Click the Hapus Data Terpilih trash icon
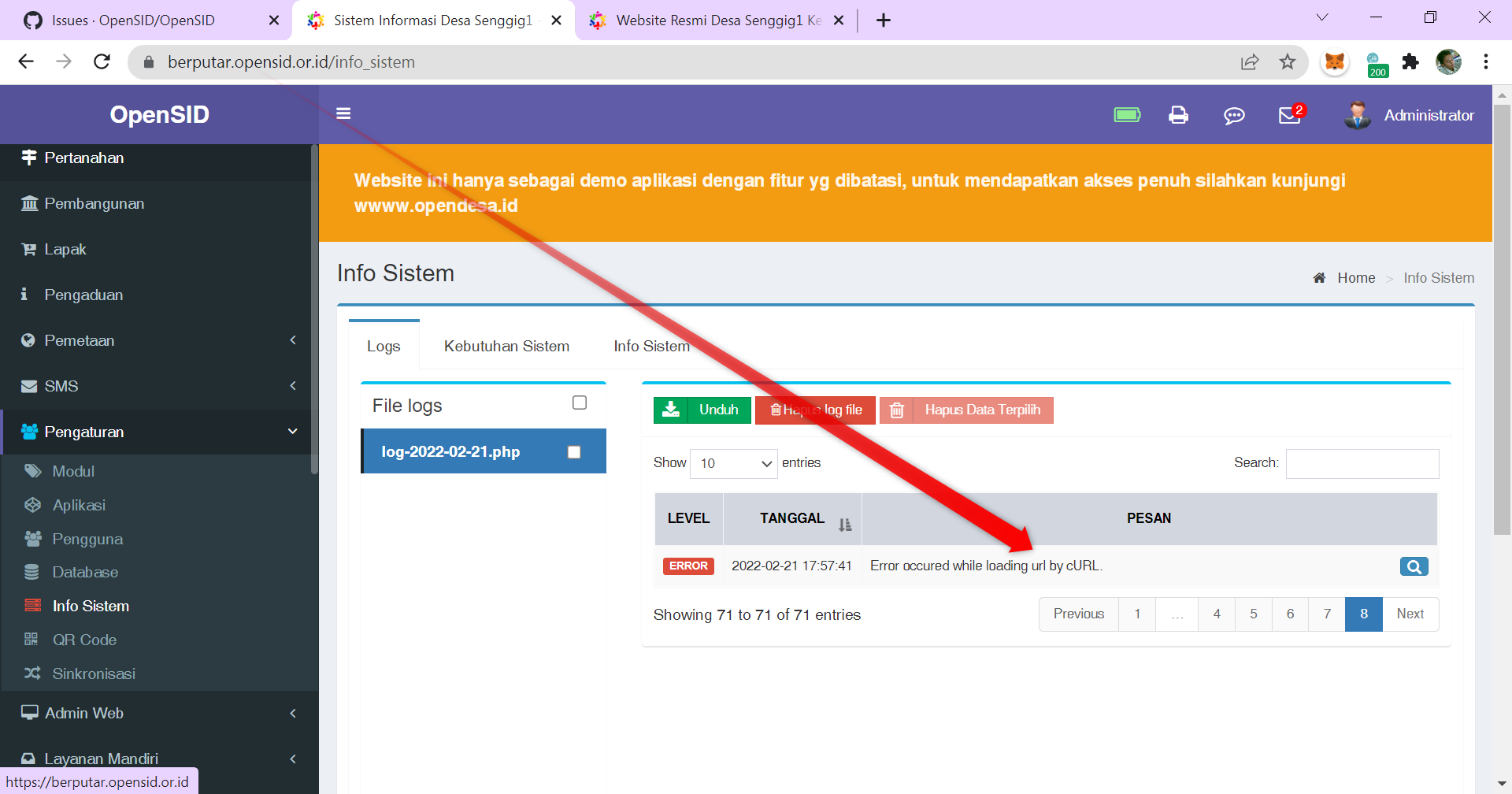 pos(897,410)
